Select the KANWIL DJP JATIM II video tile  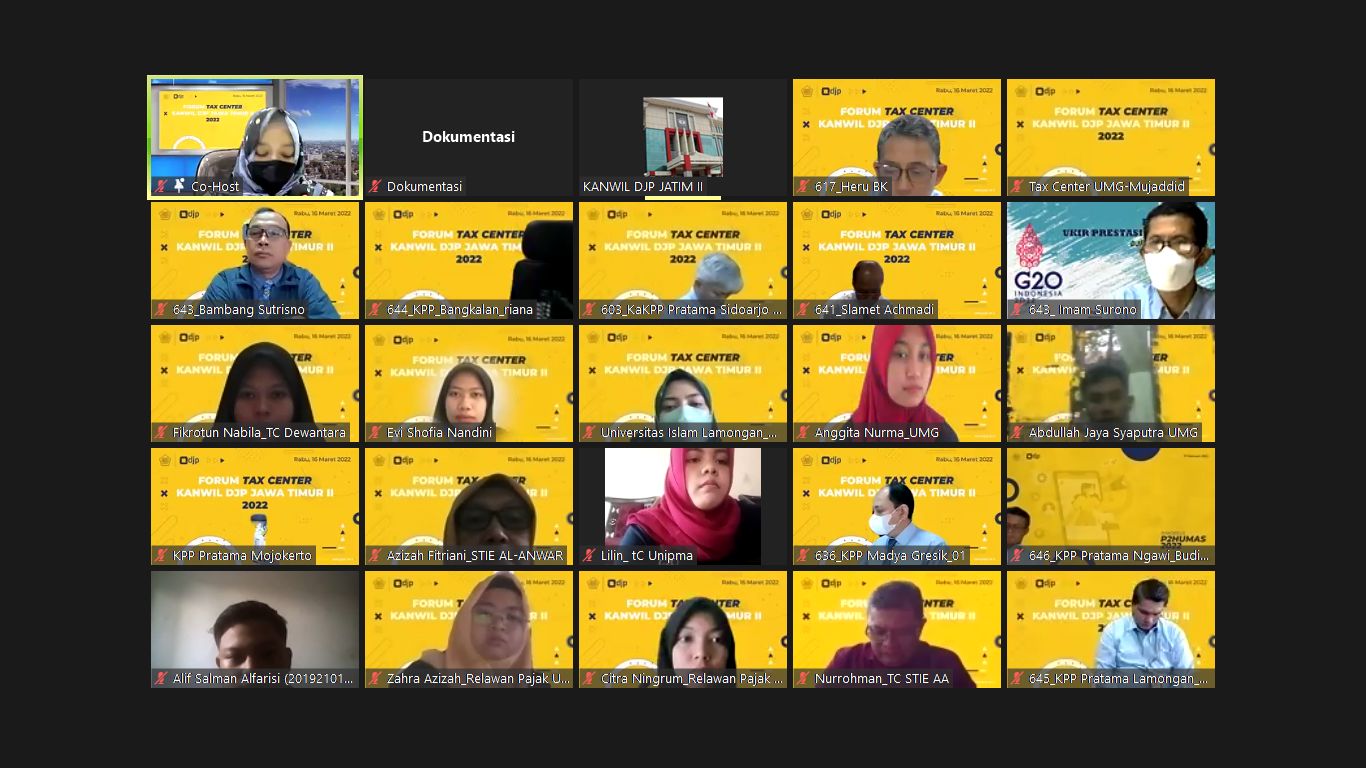[683, 137]
